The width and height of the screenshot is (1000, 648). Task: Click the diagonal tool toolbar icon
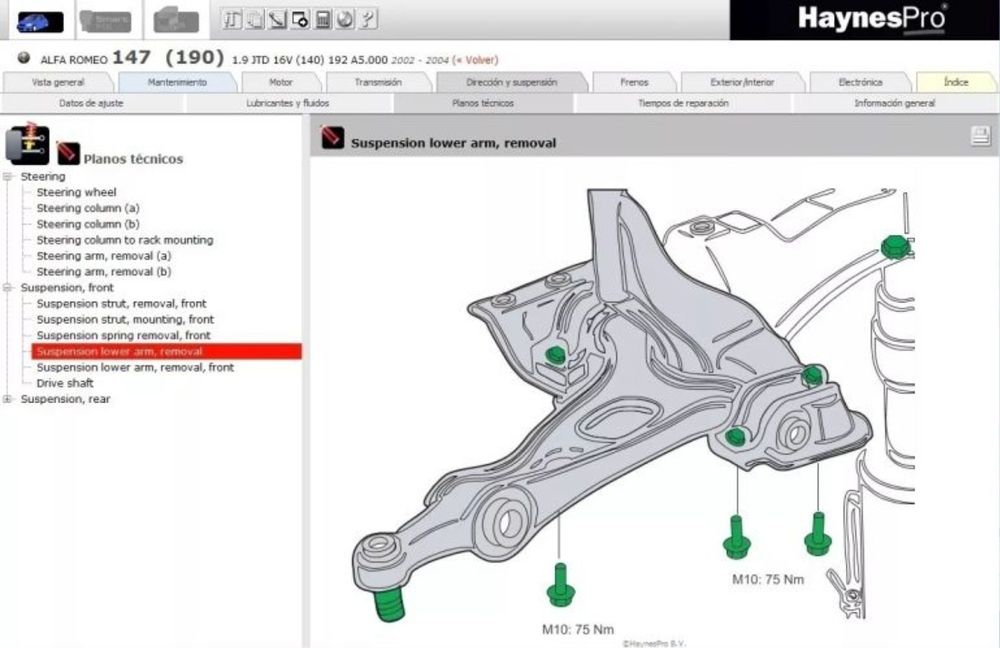277,20
